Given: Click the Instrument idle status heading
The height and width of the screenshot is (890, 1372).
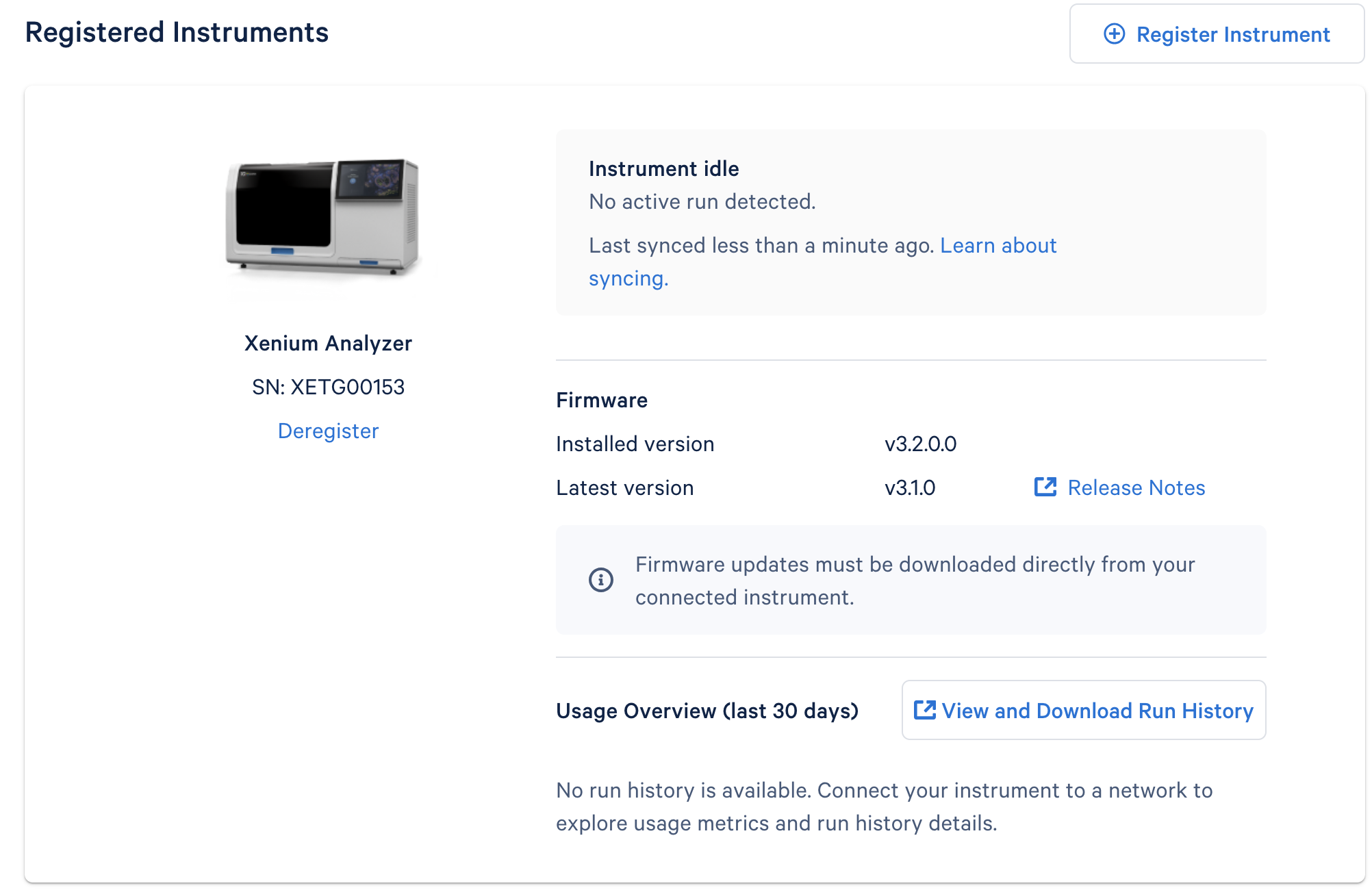Looking at the screenshot, I should pos(663,168).
